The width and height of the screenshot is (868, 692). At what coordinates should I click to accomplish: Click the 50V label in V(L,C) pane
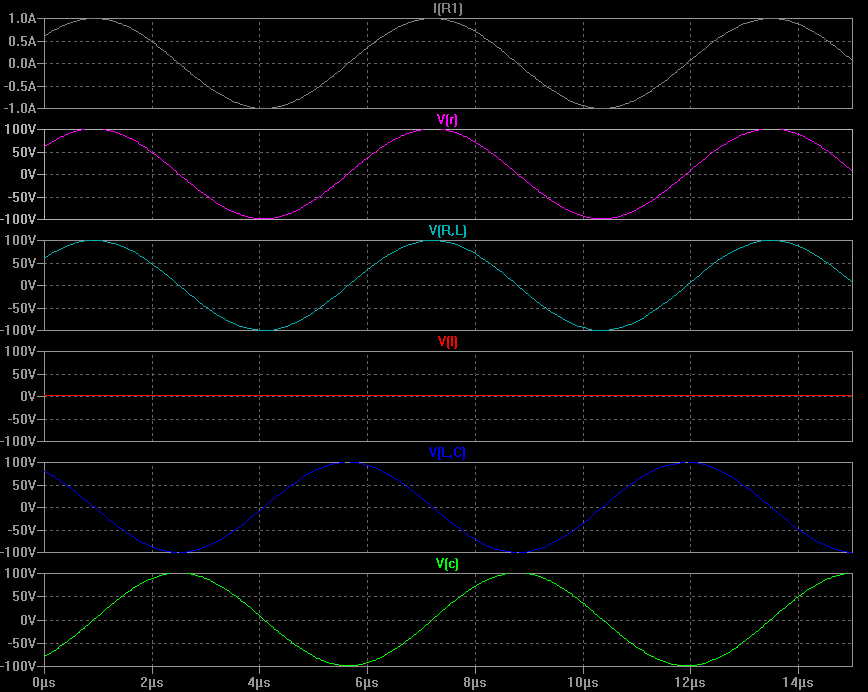coord(24,486)
